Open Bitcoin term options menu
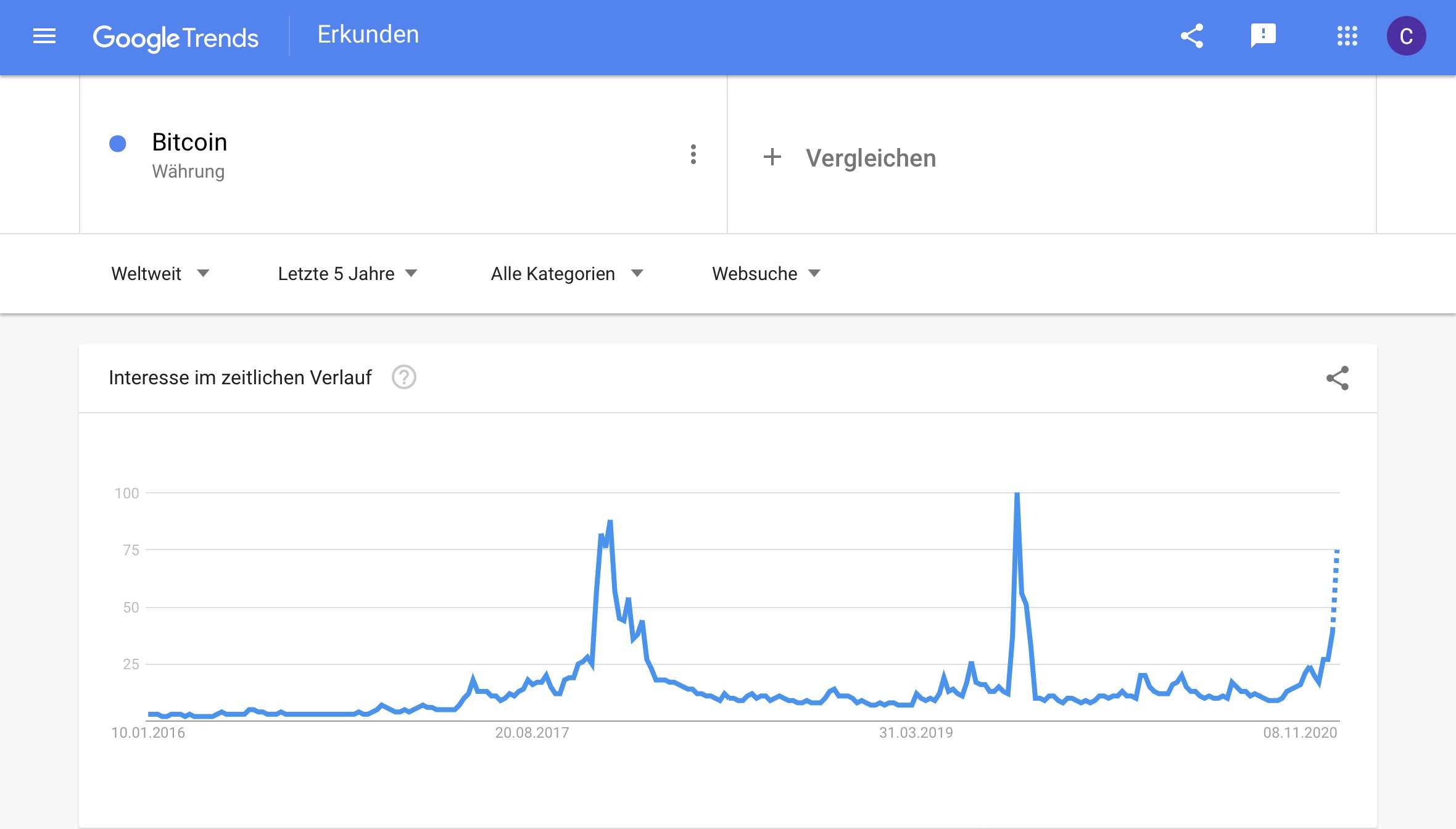The height and width of the screenshot is (829, 1456). click(693, 154)
